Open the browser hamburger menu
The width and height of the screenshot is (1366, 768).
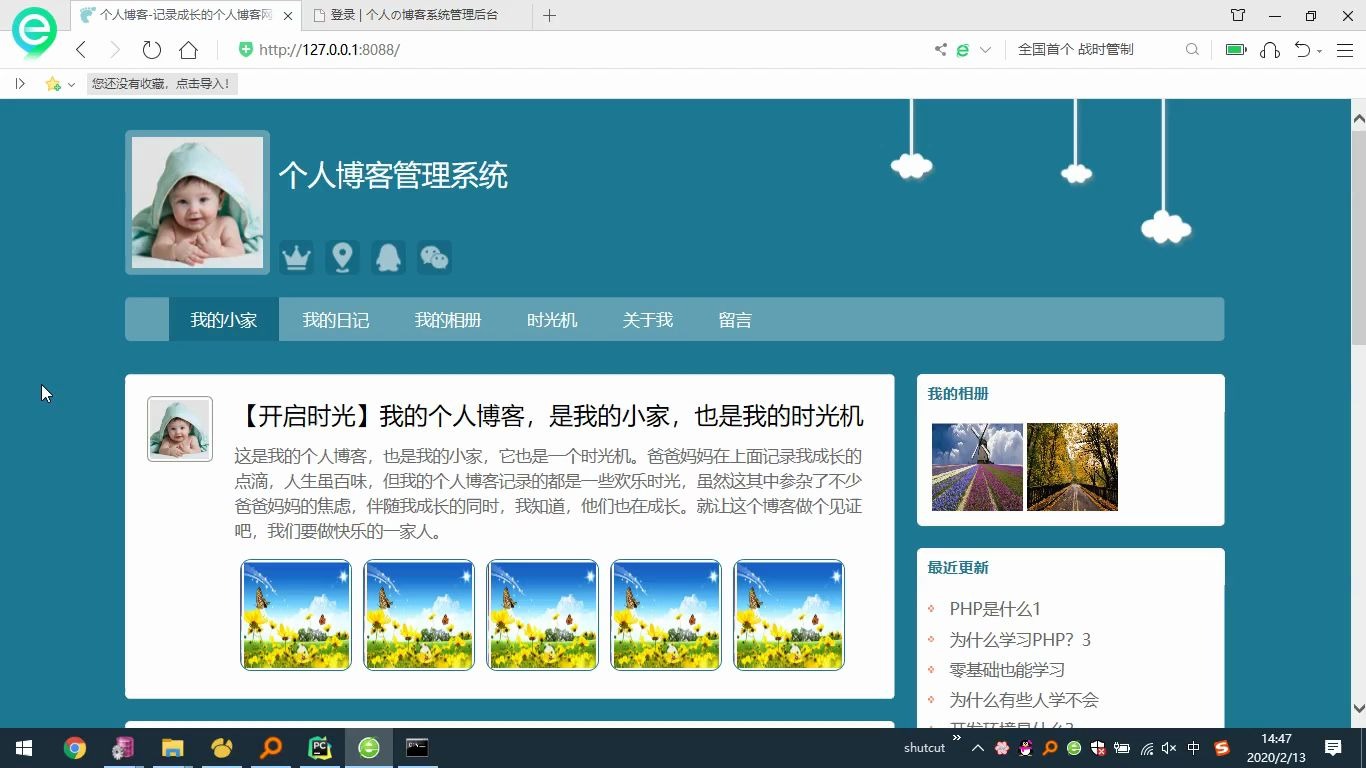(x=1345, y=49)
